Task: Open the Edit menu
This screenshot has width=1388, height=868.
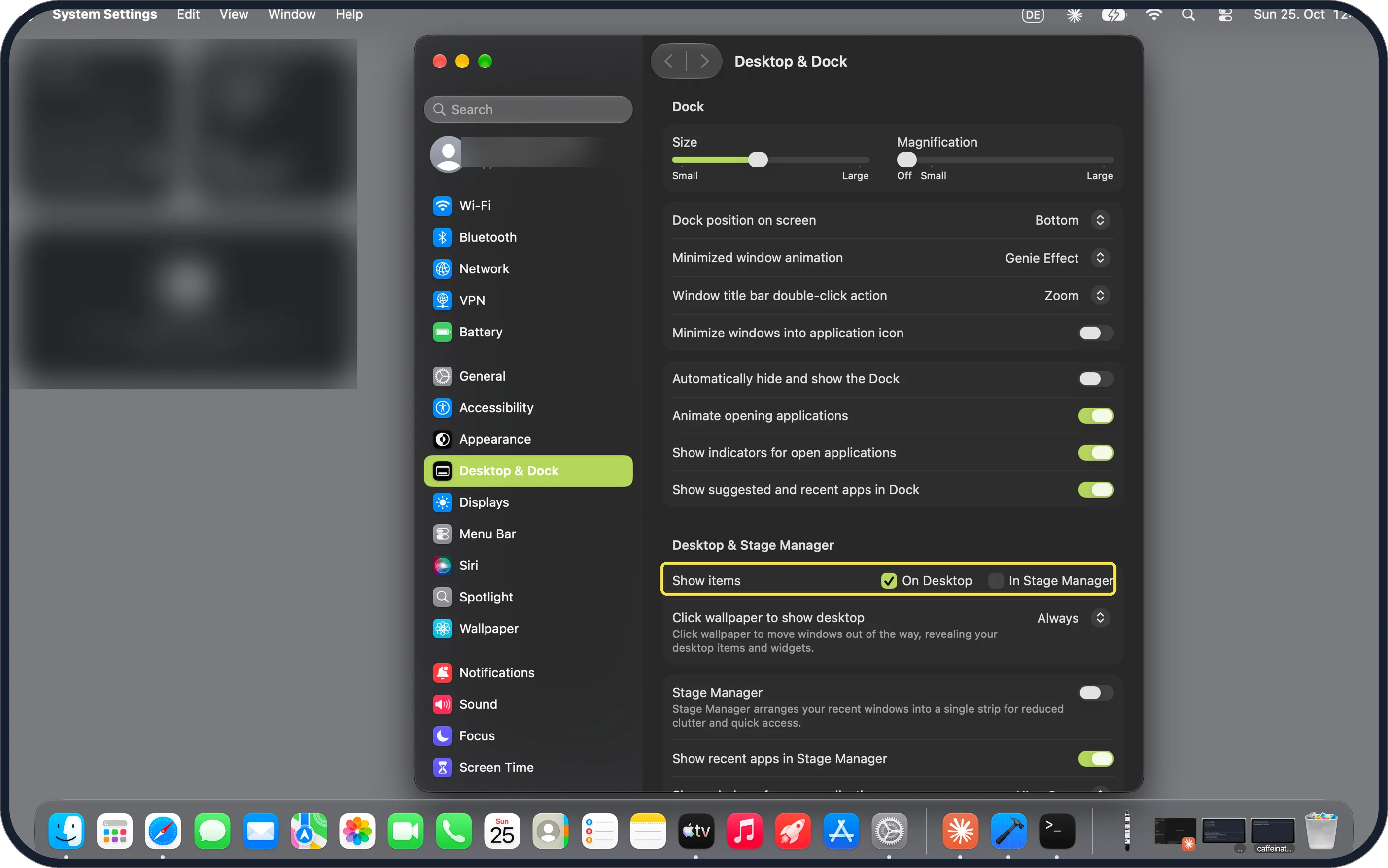Action: 188,14
